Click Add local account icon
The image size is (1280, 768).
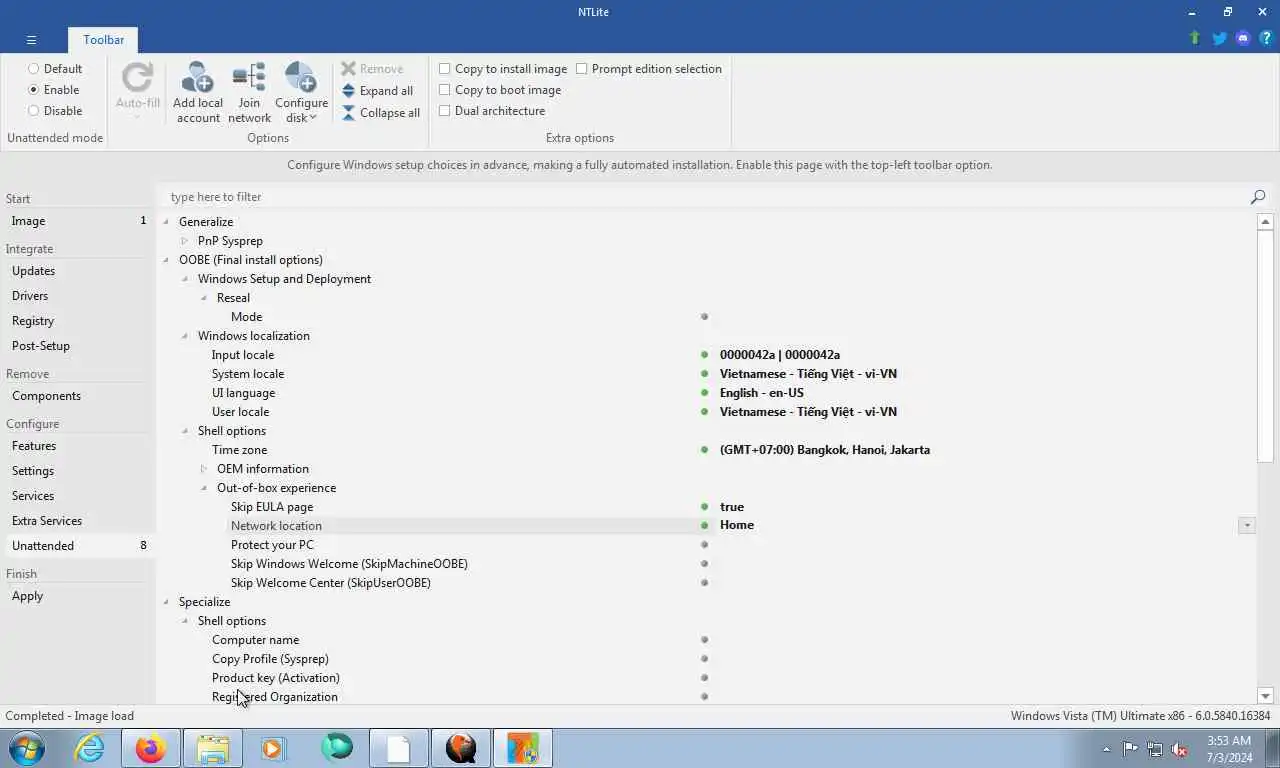coord(198,93)
